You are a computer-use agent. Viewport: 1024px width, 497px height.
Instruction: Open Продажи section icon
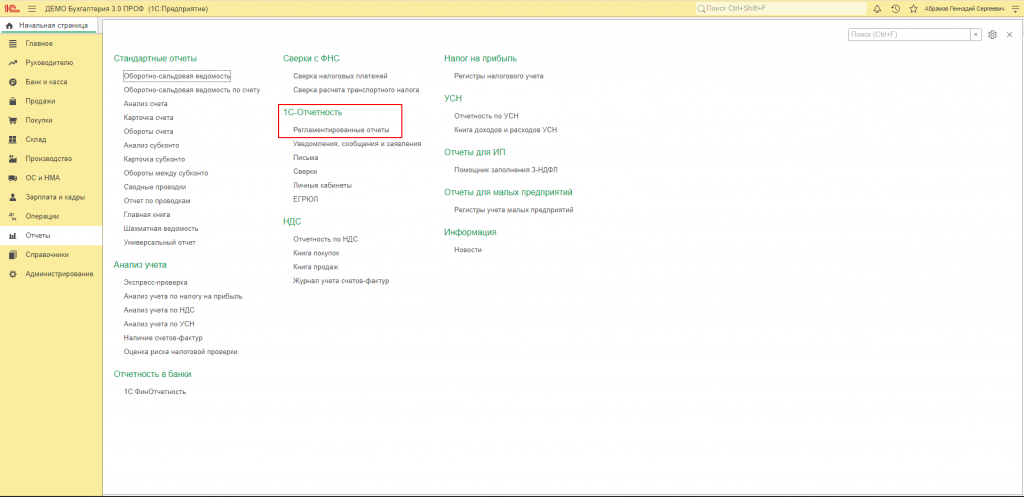click(12, 101)
